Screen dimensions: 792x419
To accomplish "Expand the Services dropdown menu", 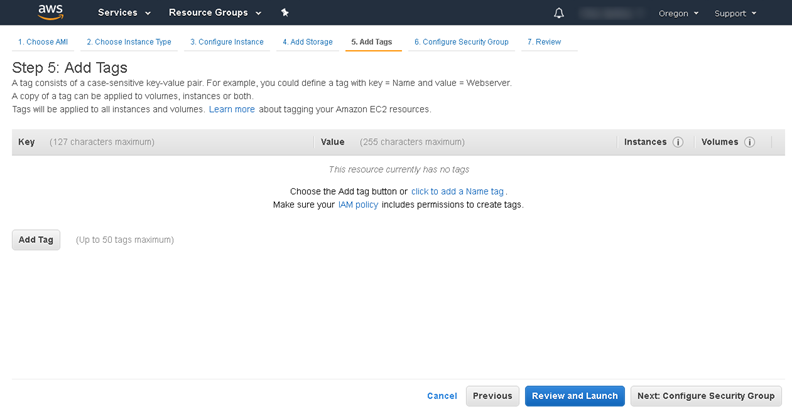I will [124, 13].
